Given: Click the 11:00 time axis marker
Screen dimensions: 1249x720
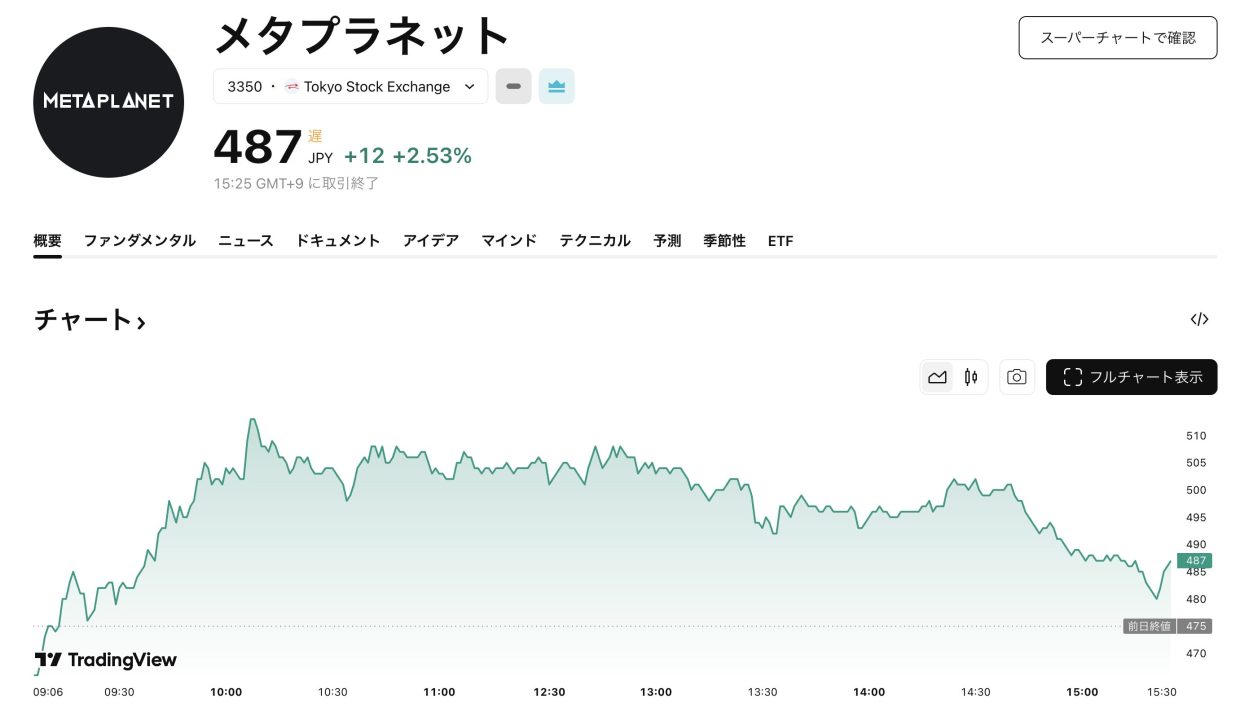Looking at the screenshot, I should click(x=439, y=692).
